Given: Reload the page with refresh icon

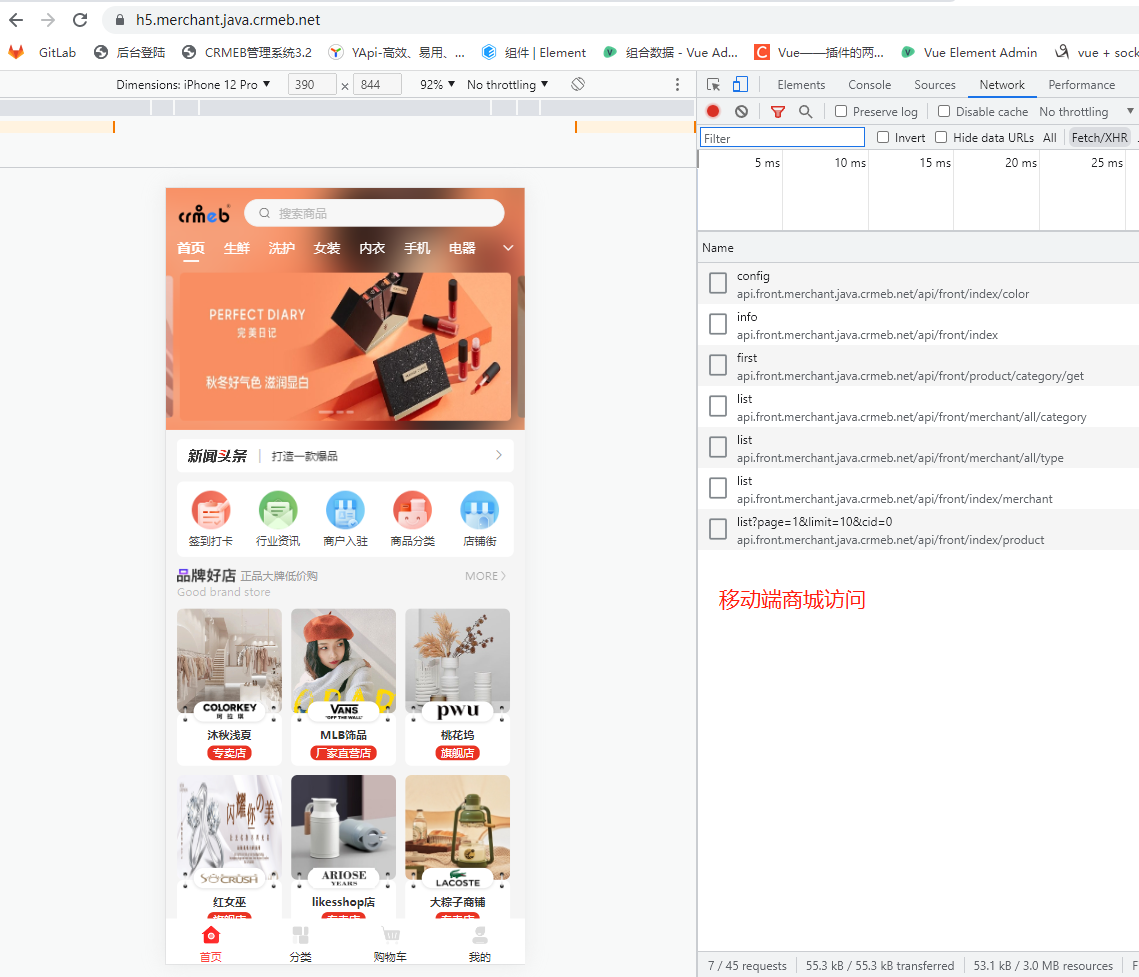Looking at the screenshot, I should pyautogui.click(x=80, y=20).
